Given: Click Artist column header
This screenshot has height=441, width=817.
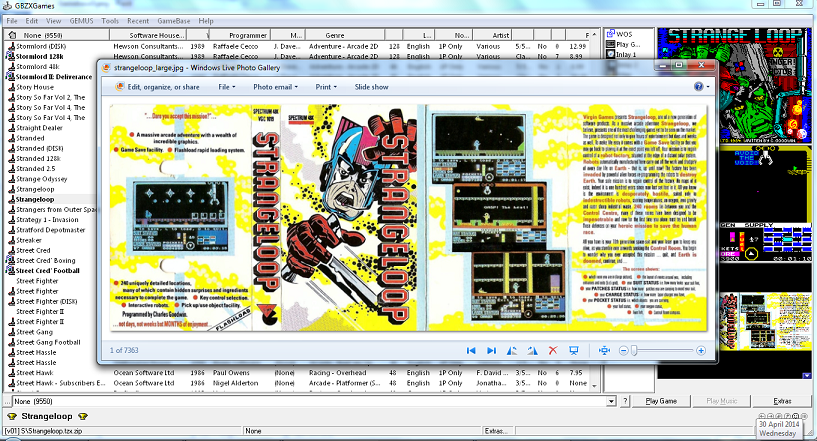Looking at the screenshot, I should [492, 35].
